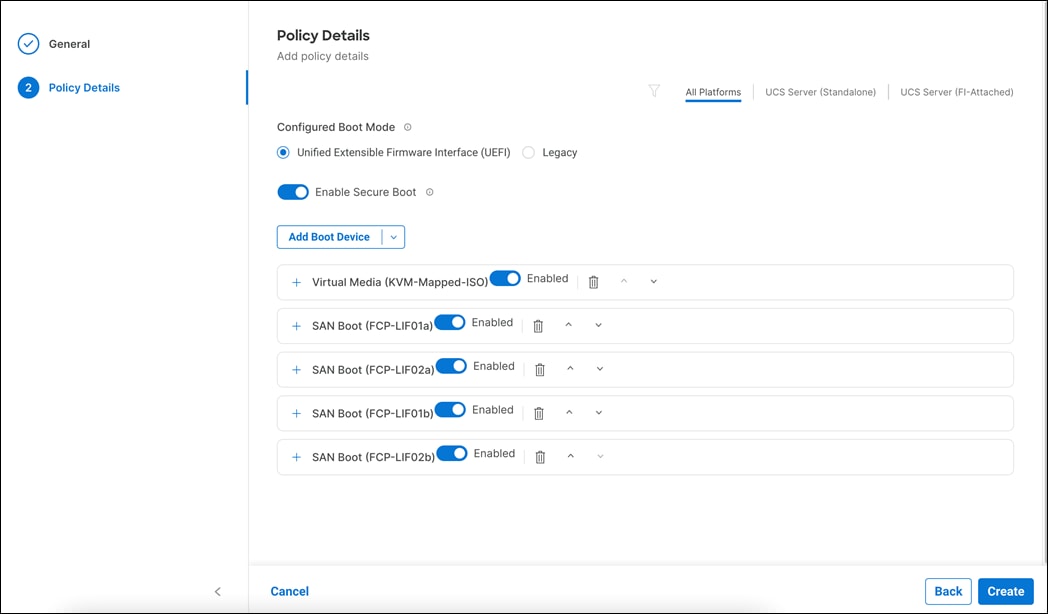Viewport: 1048px width, 614px height.
Task: Expand SAN Boot (FCP-LIF02a) details
Action: (x=296, y=368)
